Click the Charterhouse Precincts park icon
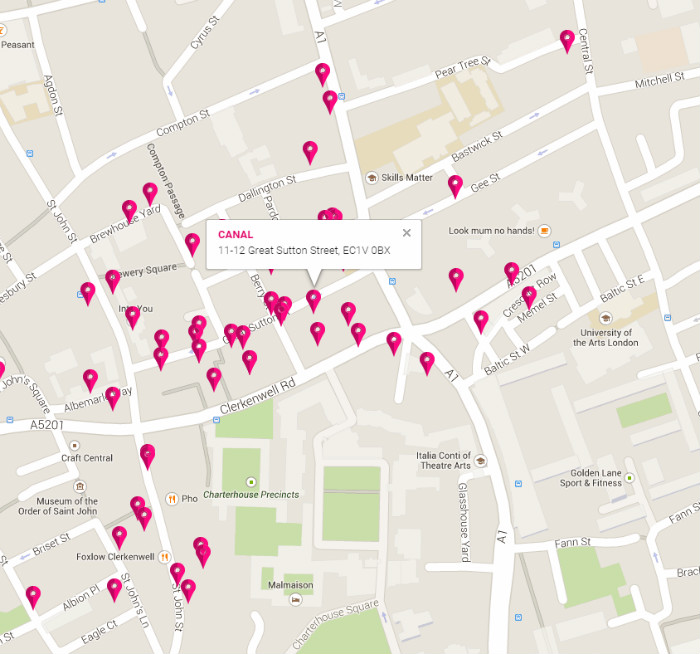This screenshot has height=654, width=700. (x=251, y=482)
